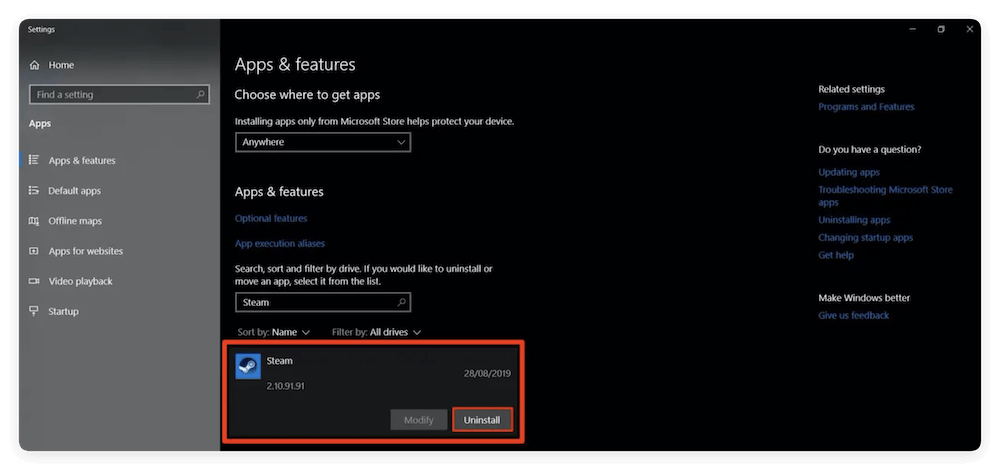Click the Home icon in sidebar

click(x=35, y=65)
